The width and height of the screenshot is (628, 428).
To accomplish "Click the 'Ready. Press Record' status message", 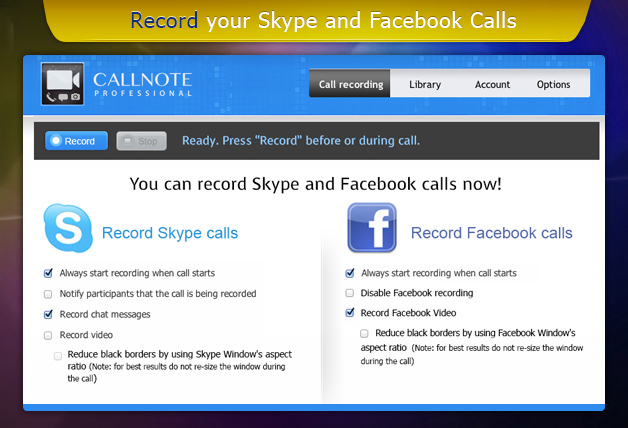I will pyautogui.click(x=301, y=141).
